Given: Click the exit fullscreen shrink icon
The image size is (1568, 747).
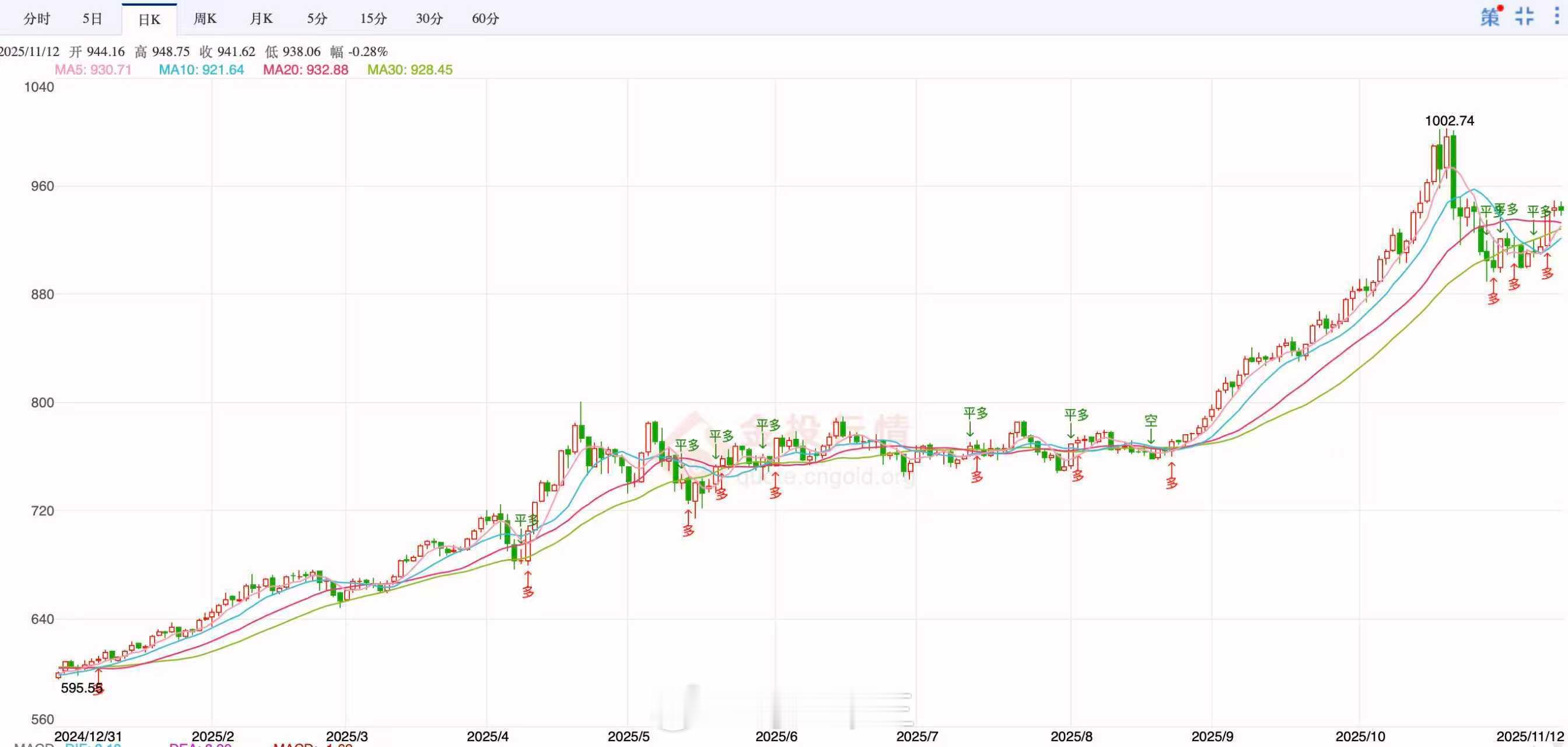Looking at the screenshot, I should [1524, 17].
